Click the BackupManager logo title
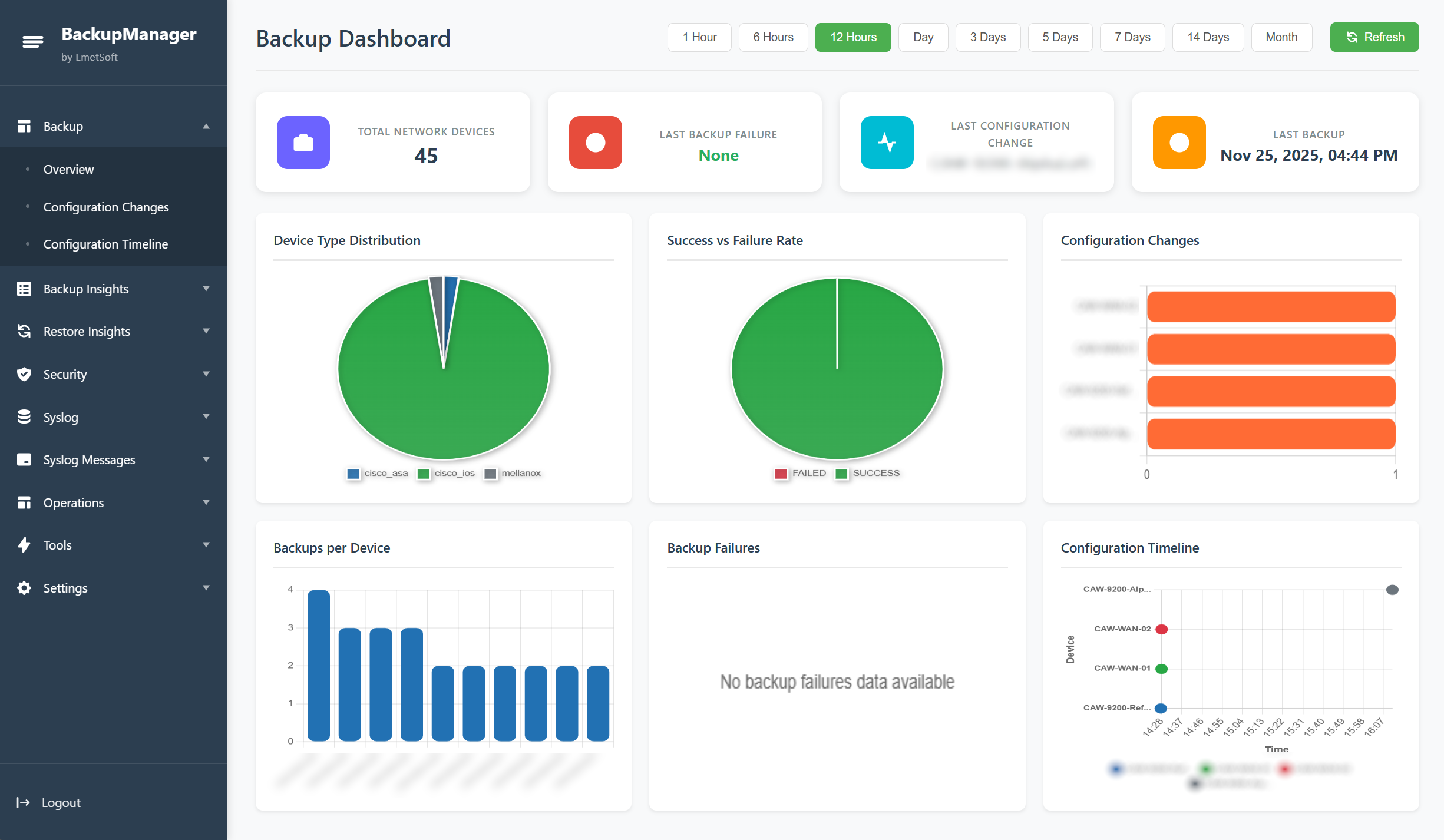The width and height of the screenshot is (1444, 840). pyautogui.click(x=129, y=34)
